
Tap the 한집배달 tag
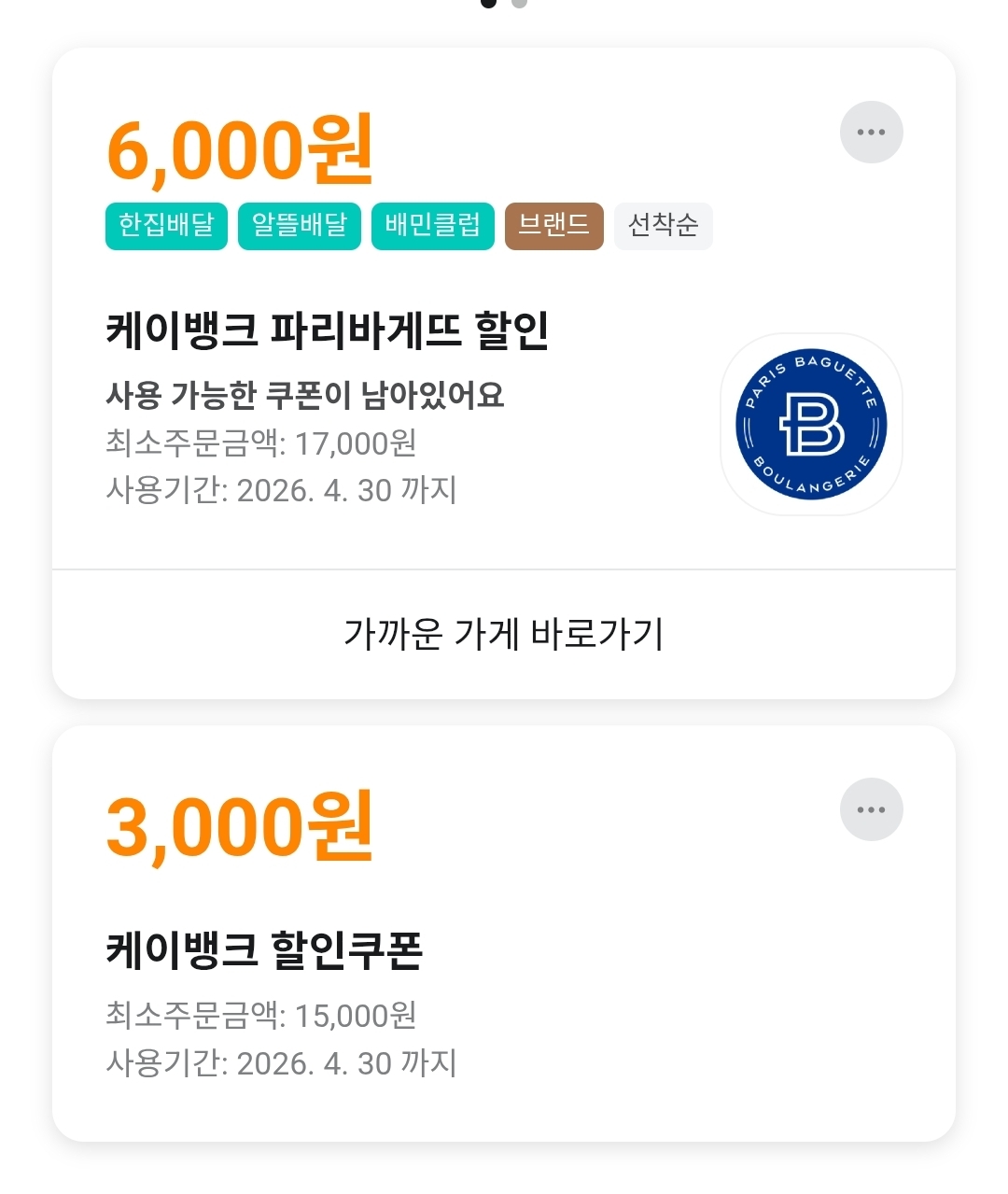(x=166, y=226)
